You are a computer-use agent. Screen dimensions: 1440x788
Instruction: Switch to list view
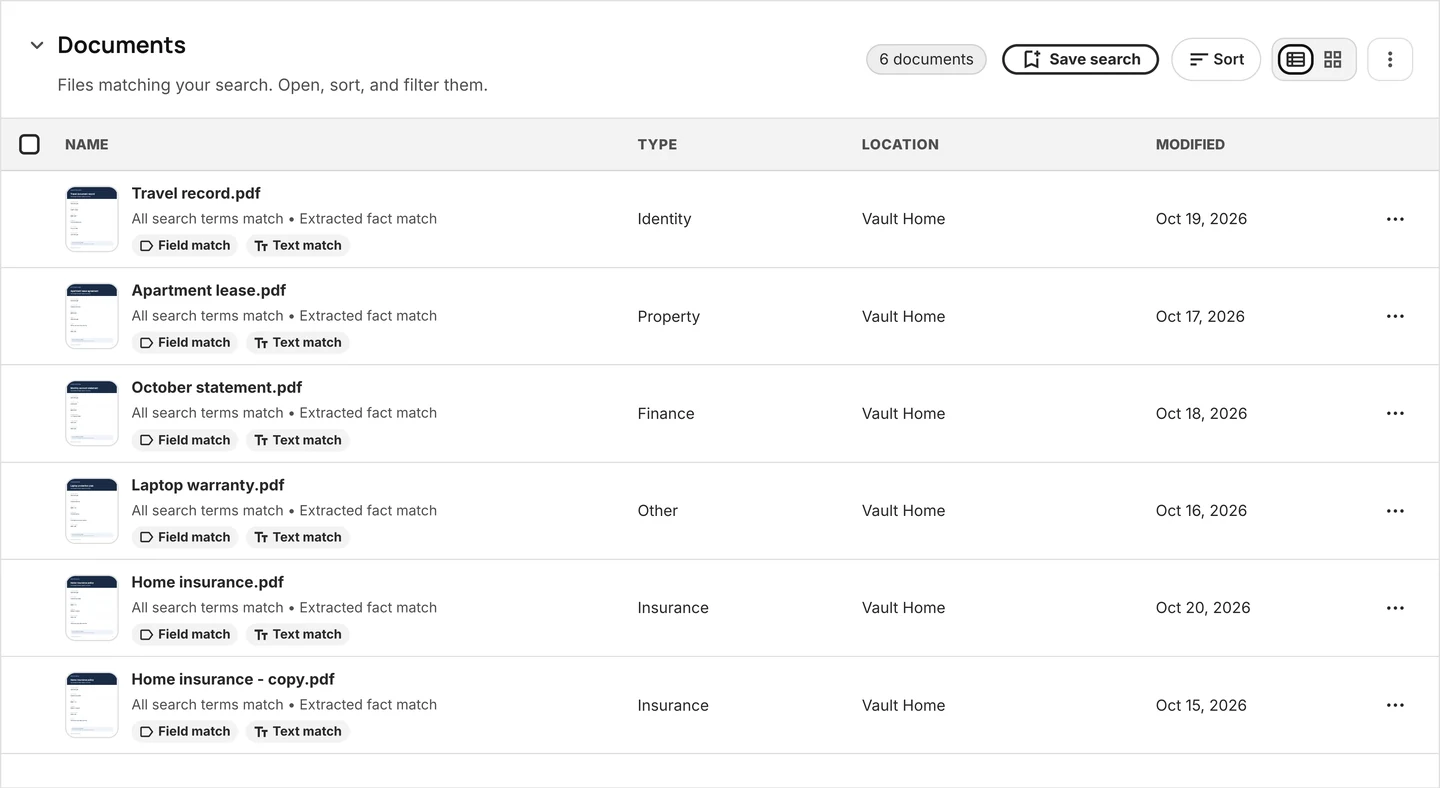1296,59
